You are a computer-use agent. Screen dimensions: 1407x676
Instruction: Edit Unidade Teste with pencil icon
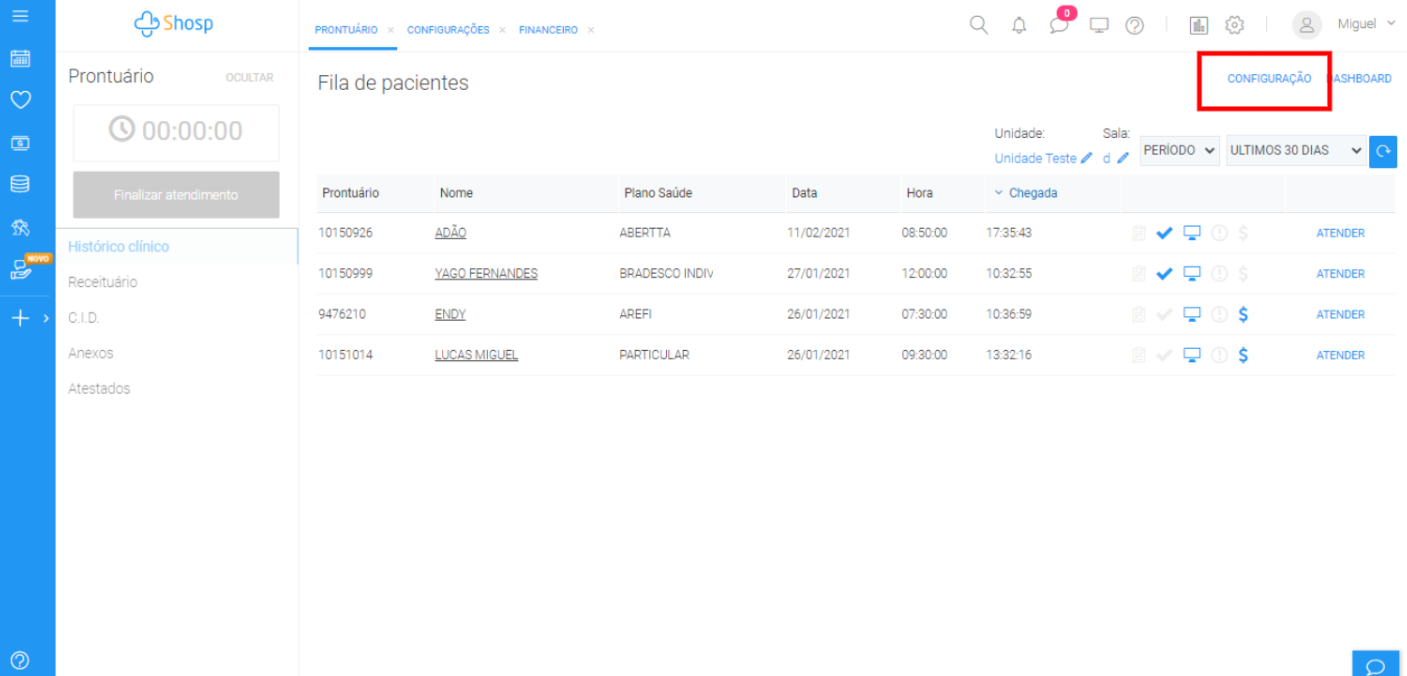pyautogui.click(x=1087, y=158)
